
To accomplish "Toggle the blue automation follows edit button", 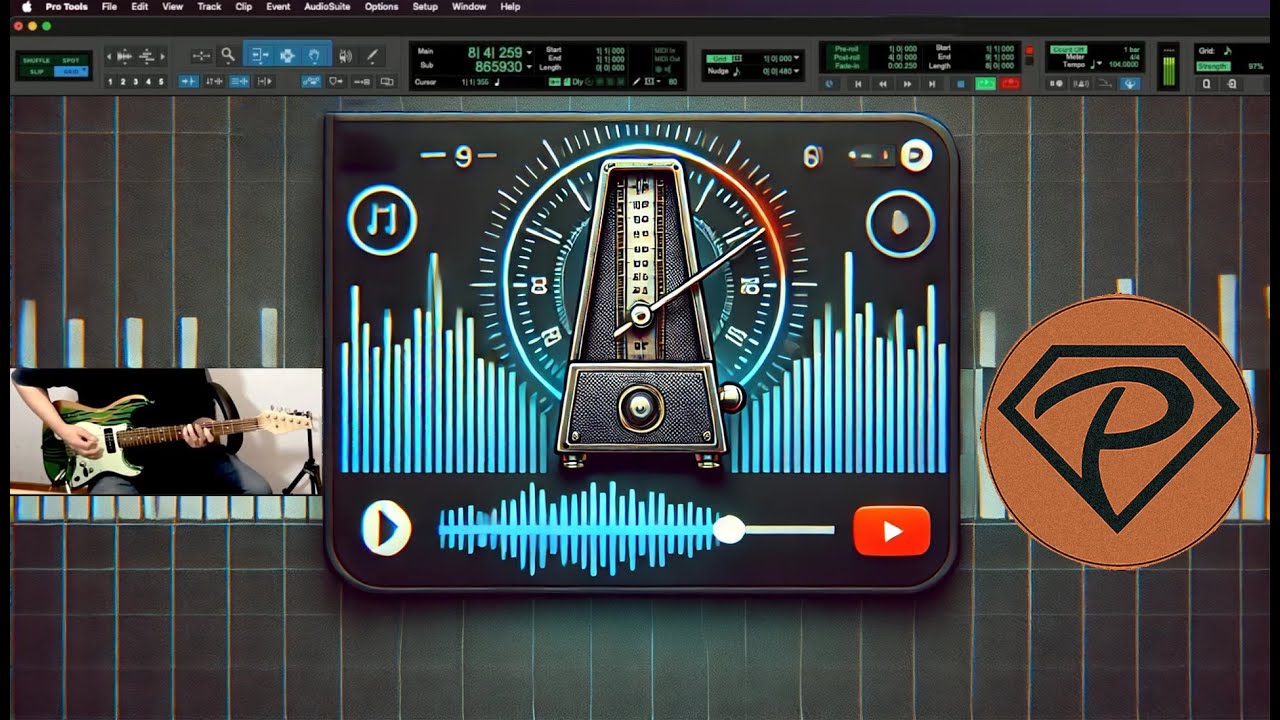I will 311,82.
